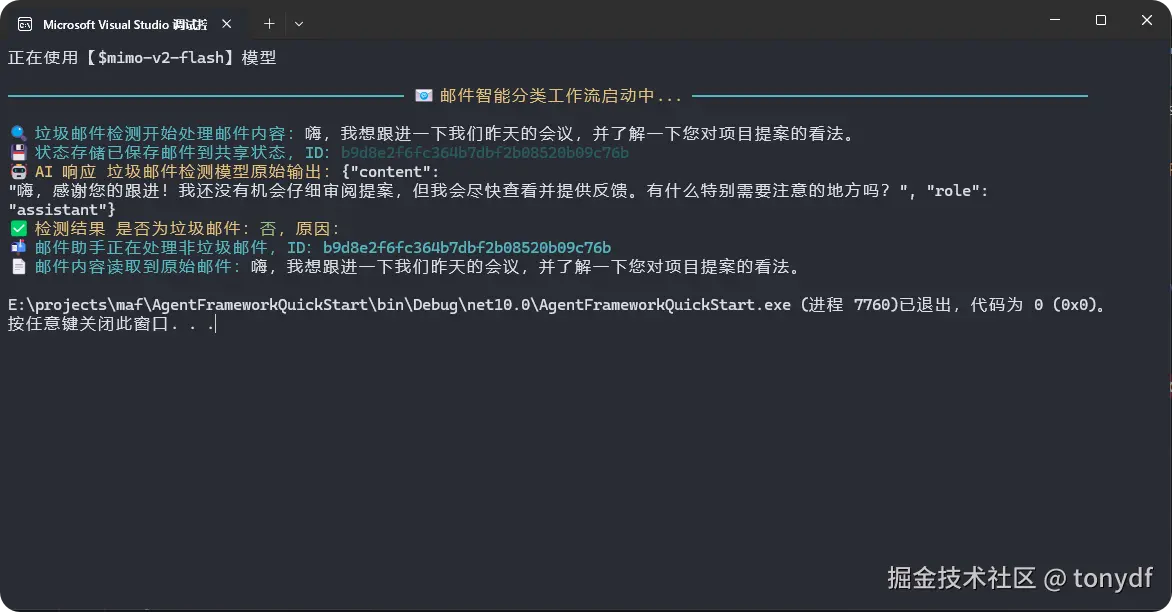The width and height of the screenshot is (1172, 612).
Task: Click the floppy disk emoji on state storage line
Action: (x=18, y=153)
